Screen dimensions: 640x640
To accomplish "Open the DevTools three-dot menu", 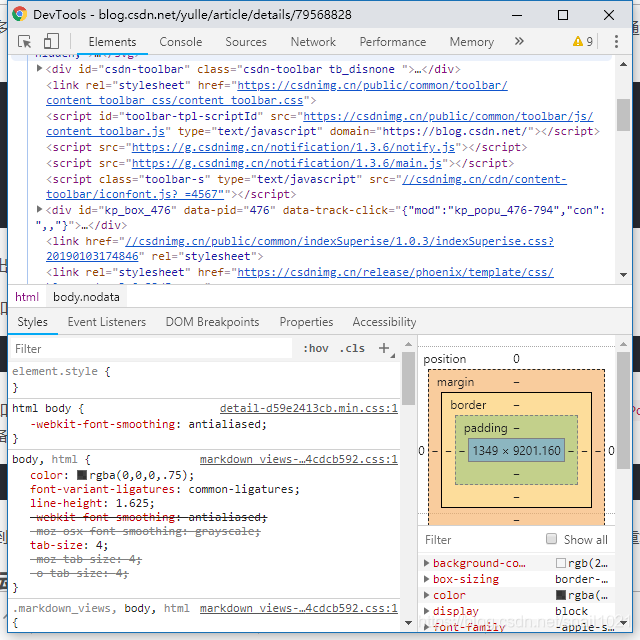I will (x=616, y=41).
